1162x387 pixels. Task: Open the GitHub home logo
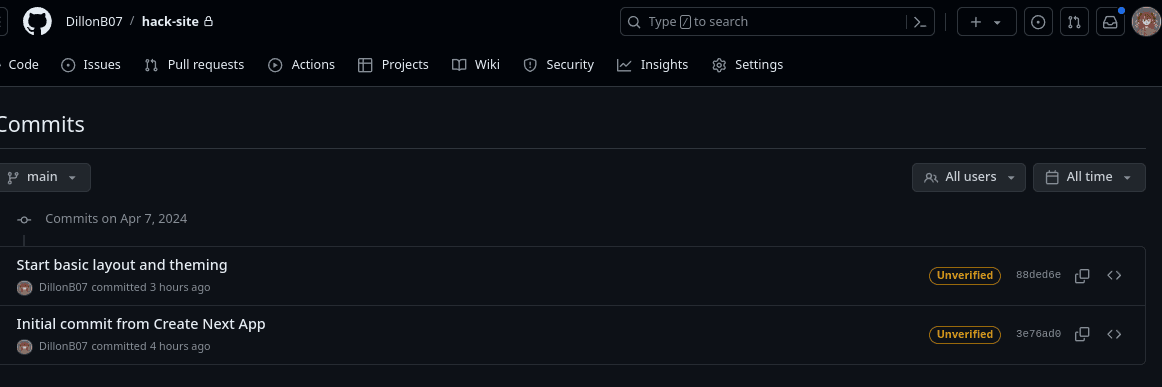[x=37, y=22]
